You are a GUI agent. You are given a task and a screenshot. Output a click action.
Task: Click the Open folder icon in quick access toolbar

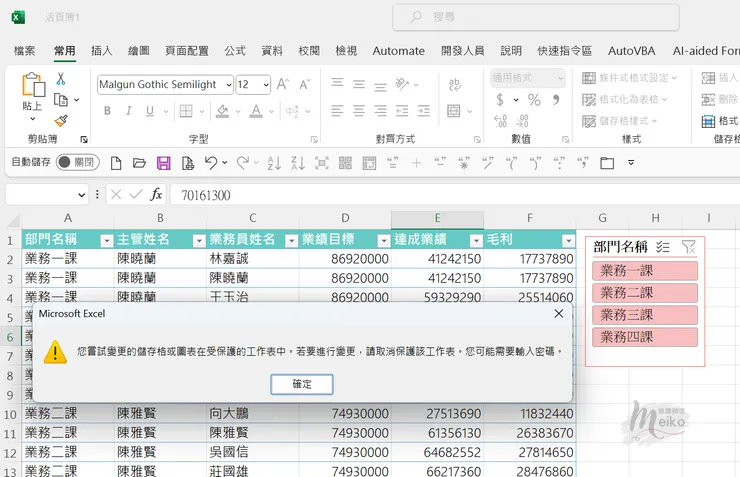point(139,163)
